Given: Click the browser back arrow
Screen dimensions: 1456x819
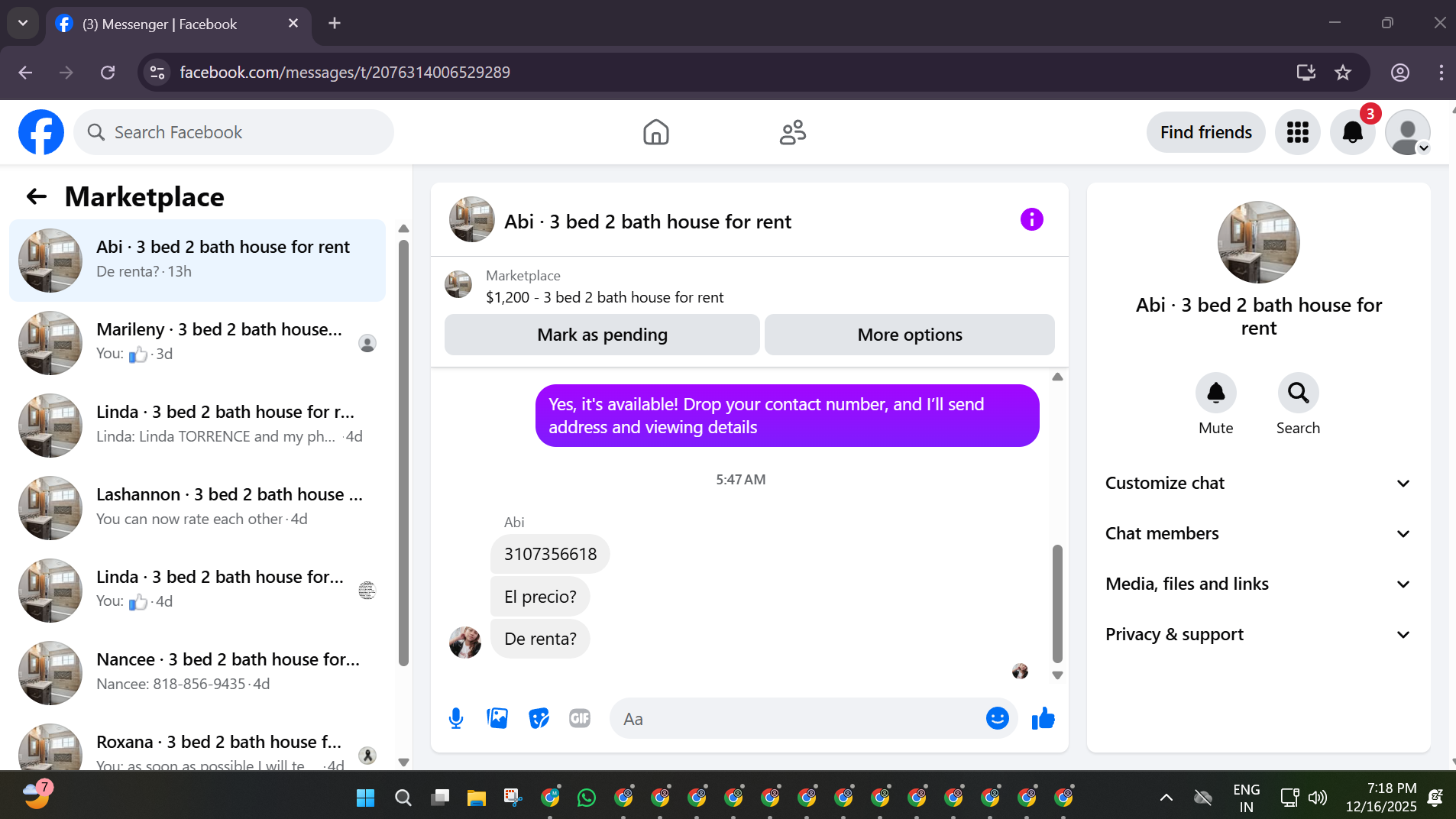Looking at the screenshot, I should 25,73.
